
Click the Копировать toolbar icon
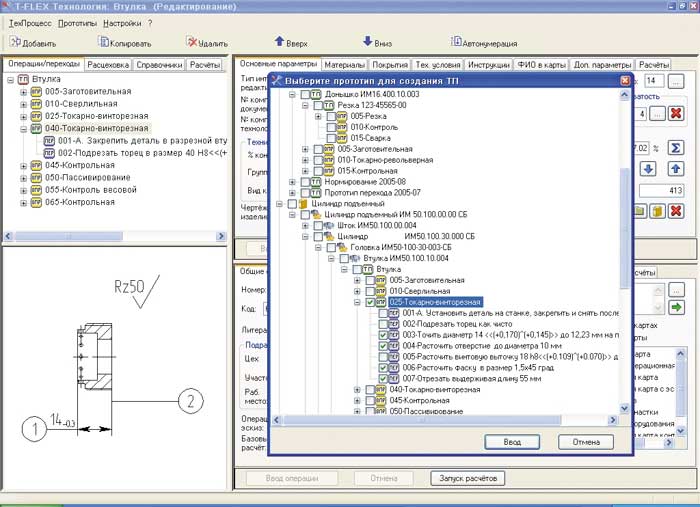point(103,43)
